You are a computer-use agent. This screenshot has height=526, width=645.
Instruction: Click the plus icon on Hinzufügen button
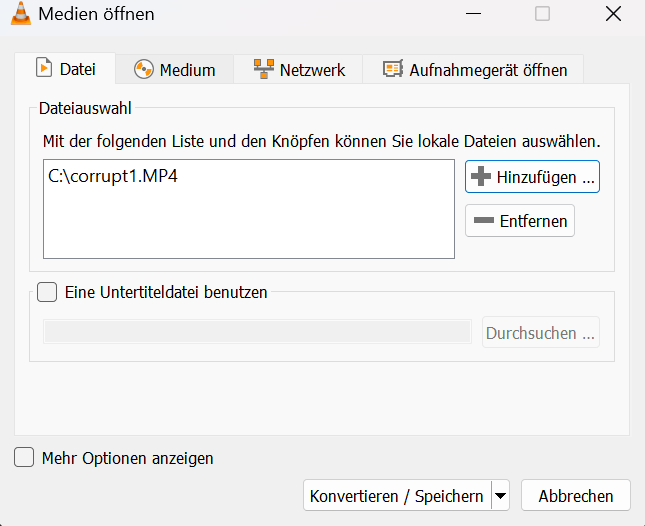[481, 176]
